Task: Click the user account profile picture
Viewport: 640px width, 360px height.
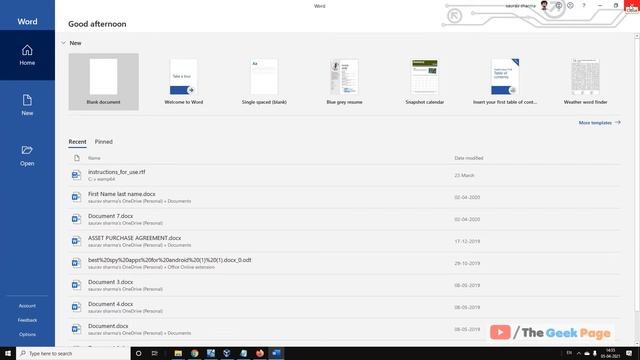Action: 544,5
